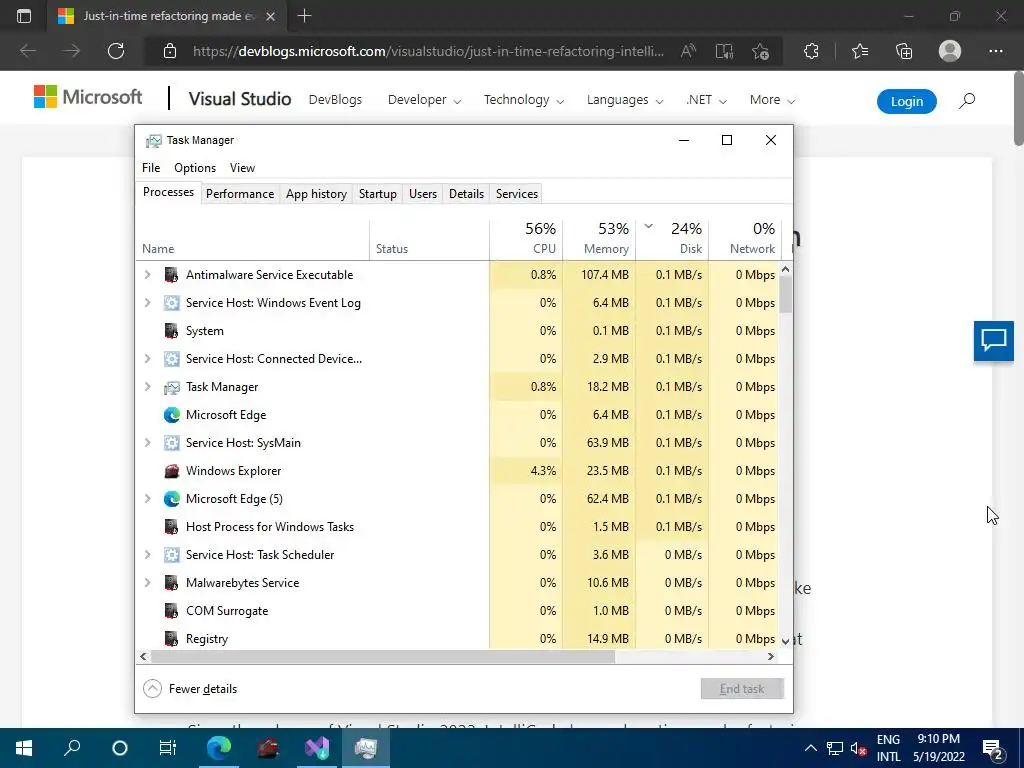1024x768 pixels.
Task: Expand Microsoft Edge (5) process group
Action: pyautogui.click(x=148, y=499)
